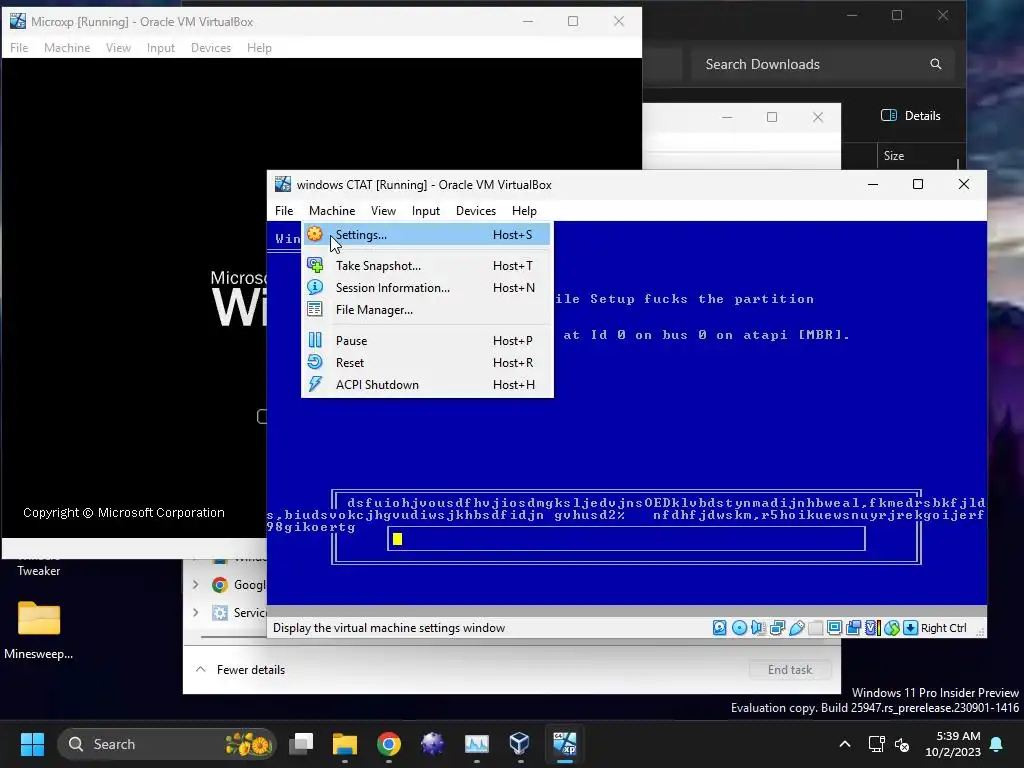Open View menu in windows CTAT window
The image size is (1024, 768).
pyautogui.click(x=383, y=211)
